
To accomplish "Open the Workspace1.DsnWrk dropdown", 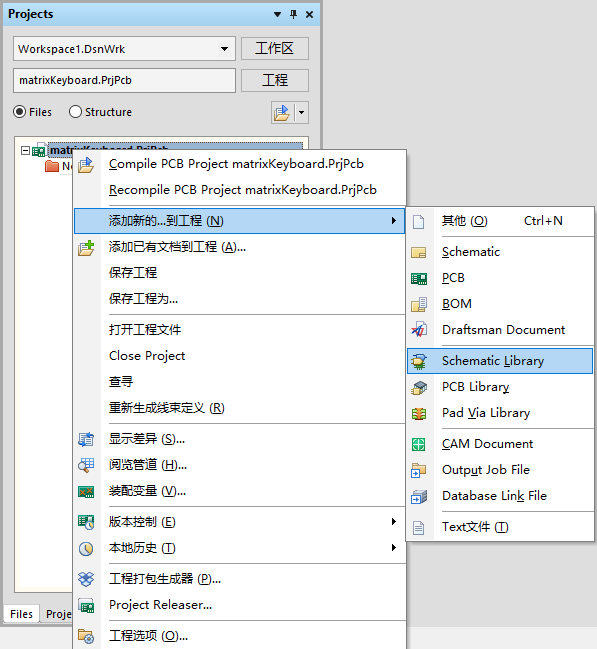I will [x=224, y=49].
